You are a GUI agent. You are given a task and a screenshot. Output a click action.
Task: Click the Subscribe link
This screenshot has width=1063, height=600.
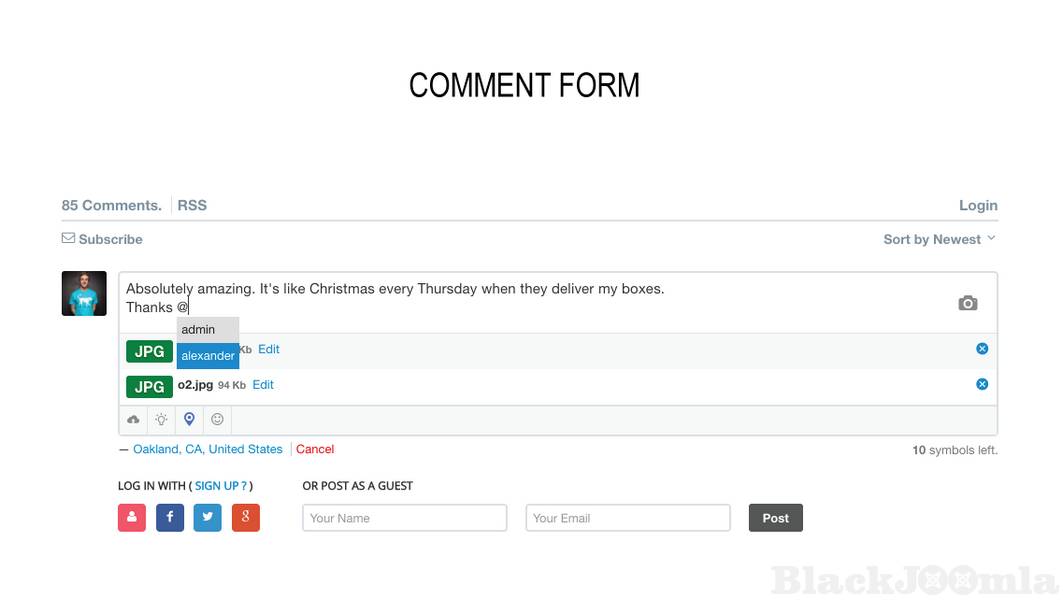(102, 239)
